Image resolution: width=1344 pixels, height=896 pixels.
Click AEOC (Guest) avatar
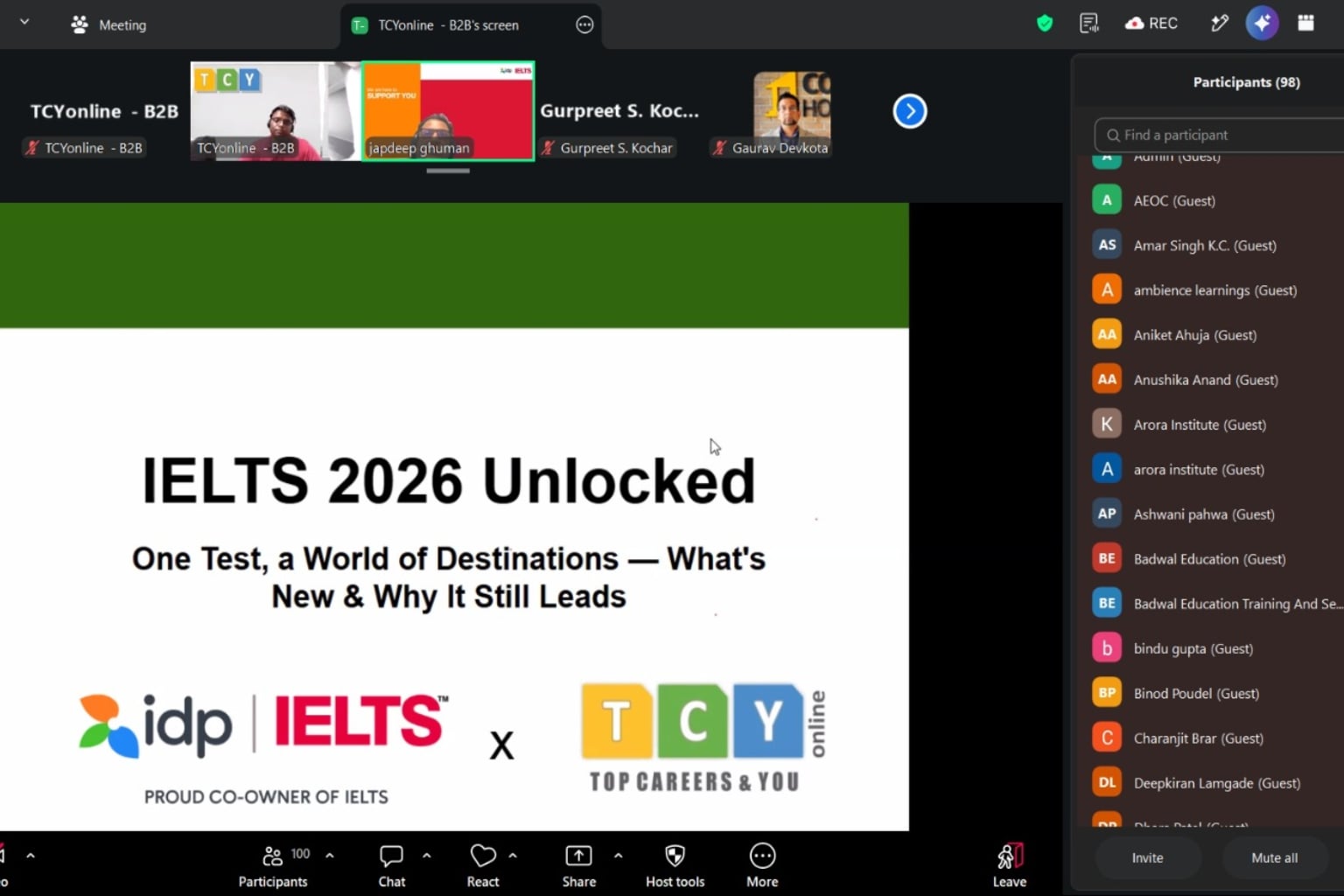coord(1107,200)
